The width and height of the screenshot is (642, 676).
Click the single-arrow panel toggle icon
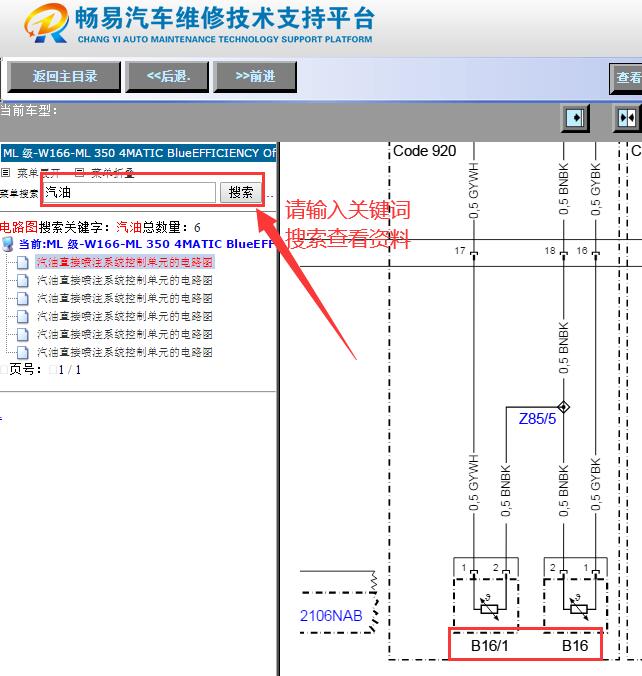[x=576, y=118]
